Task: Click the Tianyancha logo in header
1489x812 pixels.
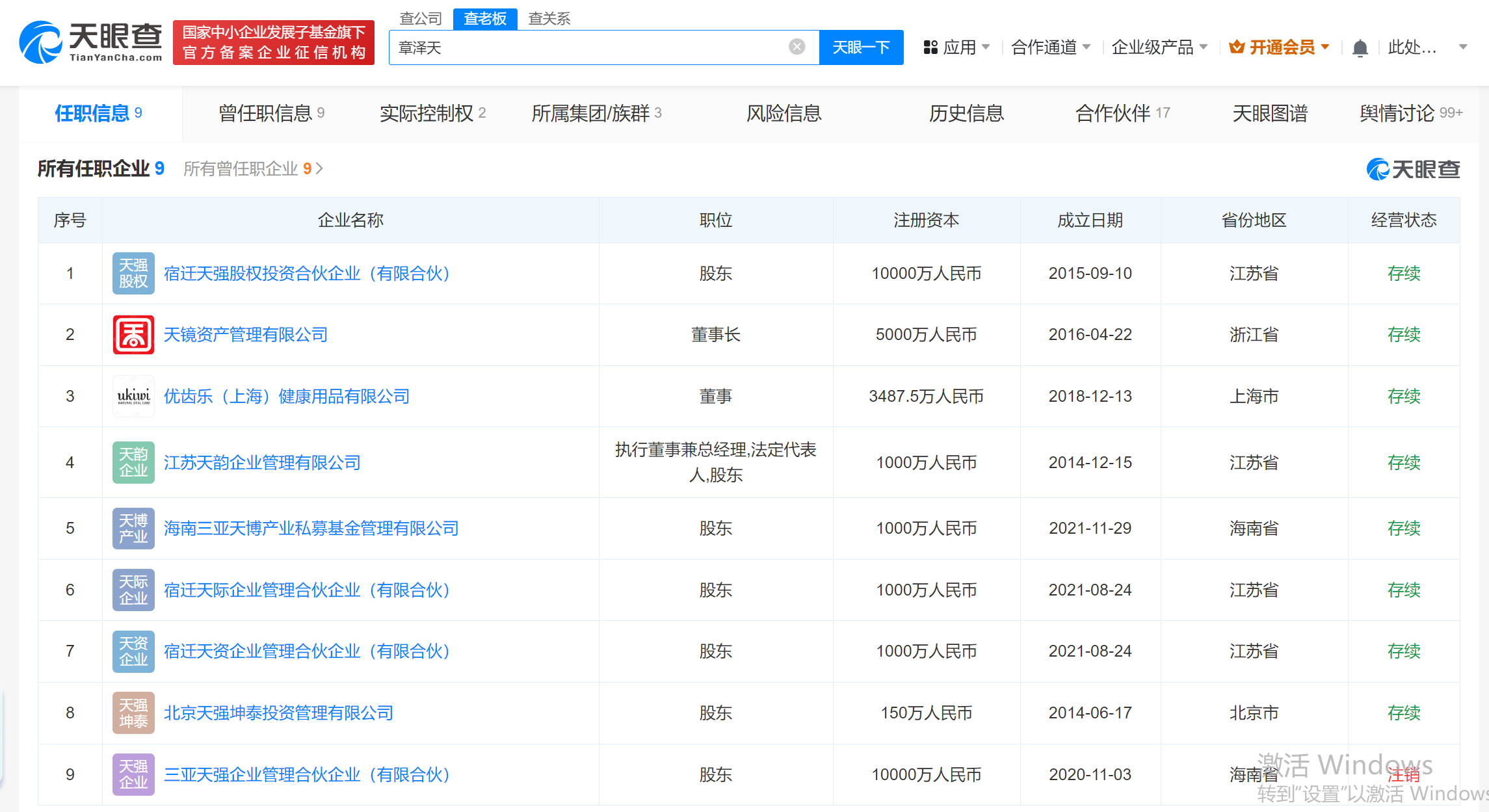Action: pyautogui.click(x=91, y=42)
